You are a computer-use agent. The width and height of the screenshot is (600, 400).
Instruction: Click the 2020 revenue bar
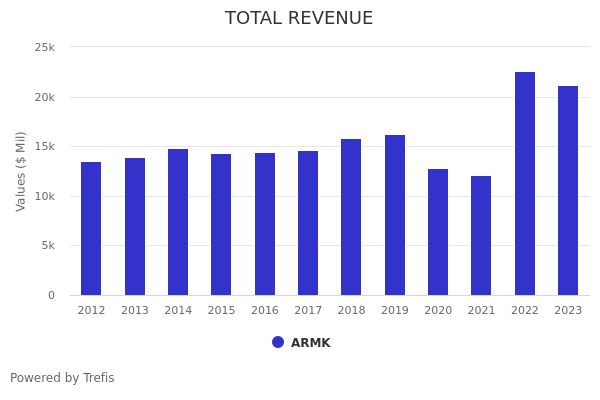(x=438, y=232)
